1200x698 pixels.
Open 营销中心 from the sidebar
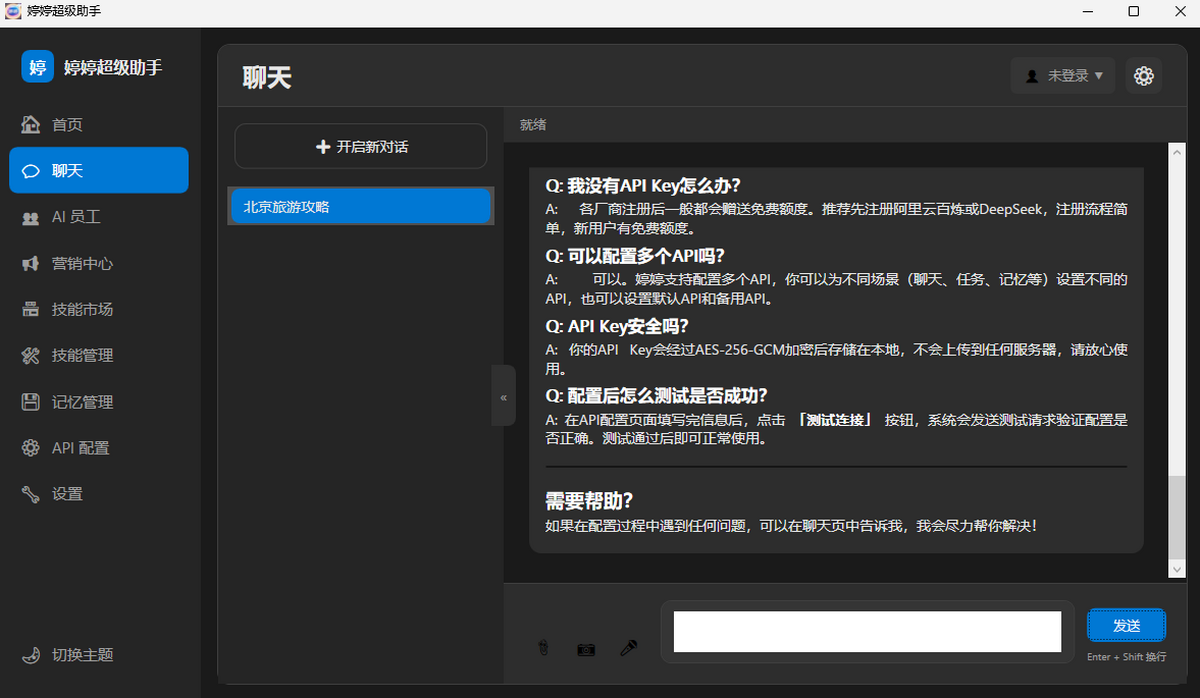tap(99, 263)
